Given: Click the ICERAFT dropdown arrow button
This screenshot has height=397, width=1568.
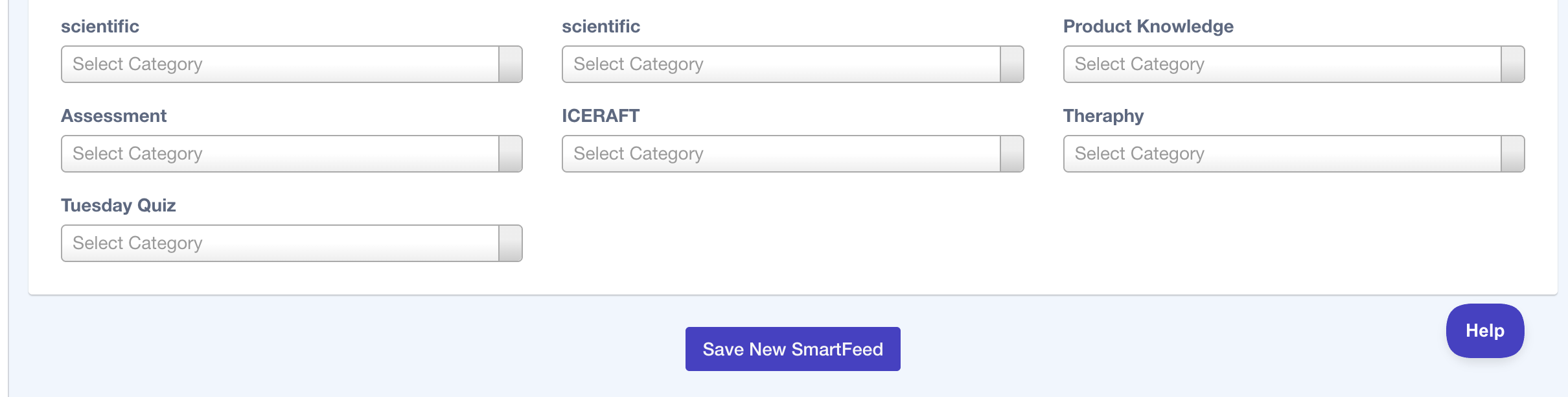Looking at the screenshot, I should tap(1011, 154).
